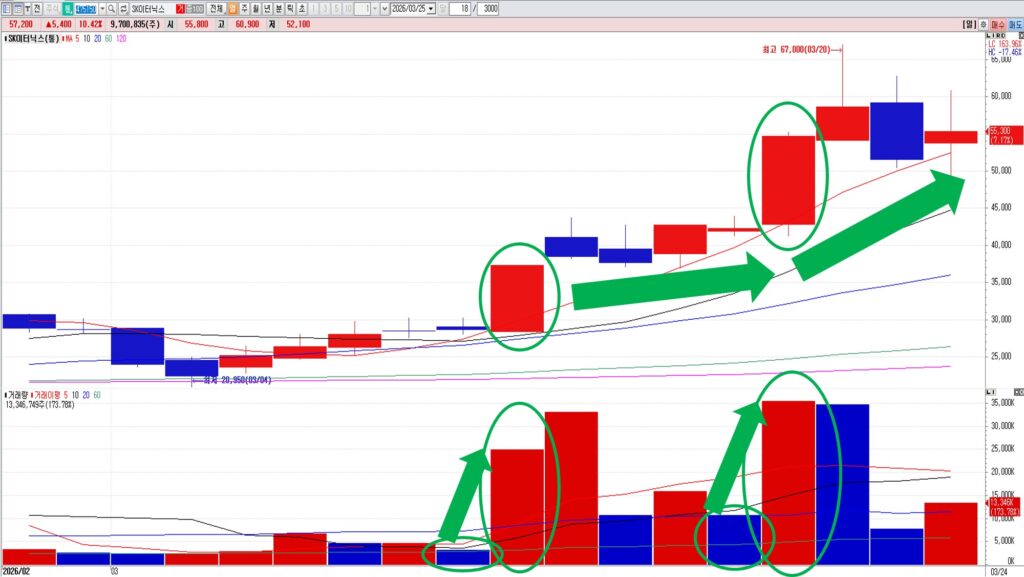Select the tick (틱) chart tab
This screenshot has height=577, width=1024.
tap(288, 8)
